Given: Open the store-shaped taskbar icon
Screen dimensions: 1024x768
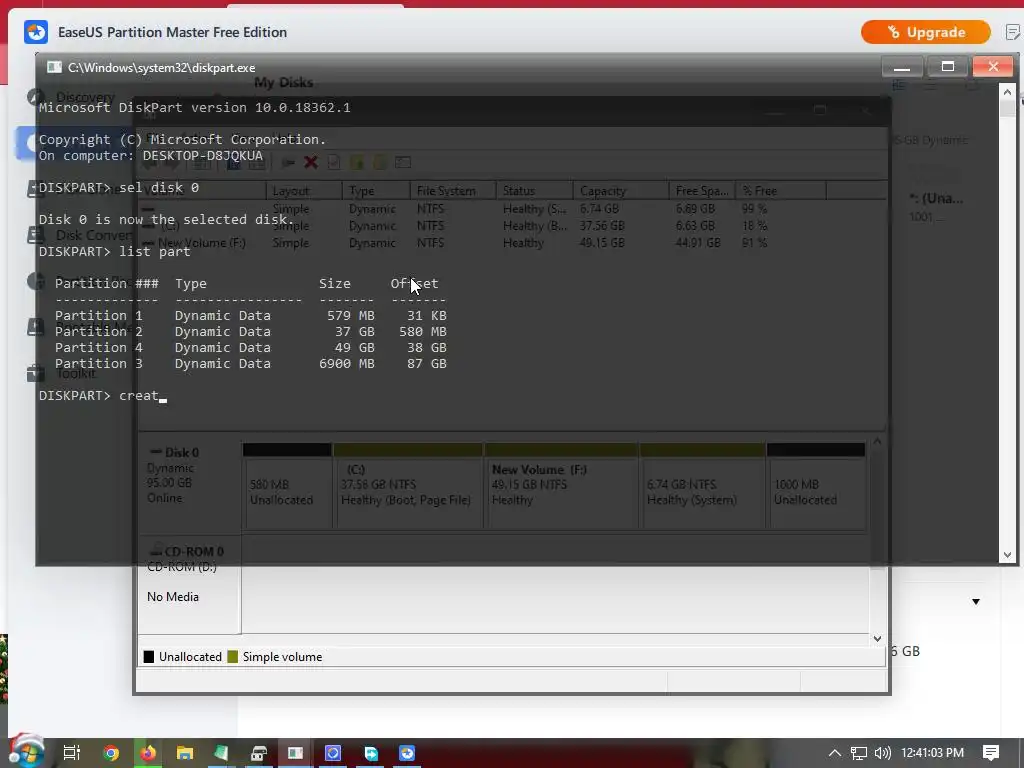Looking at the screenshot, I should 259,754.
